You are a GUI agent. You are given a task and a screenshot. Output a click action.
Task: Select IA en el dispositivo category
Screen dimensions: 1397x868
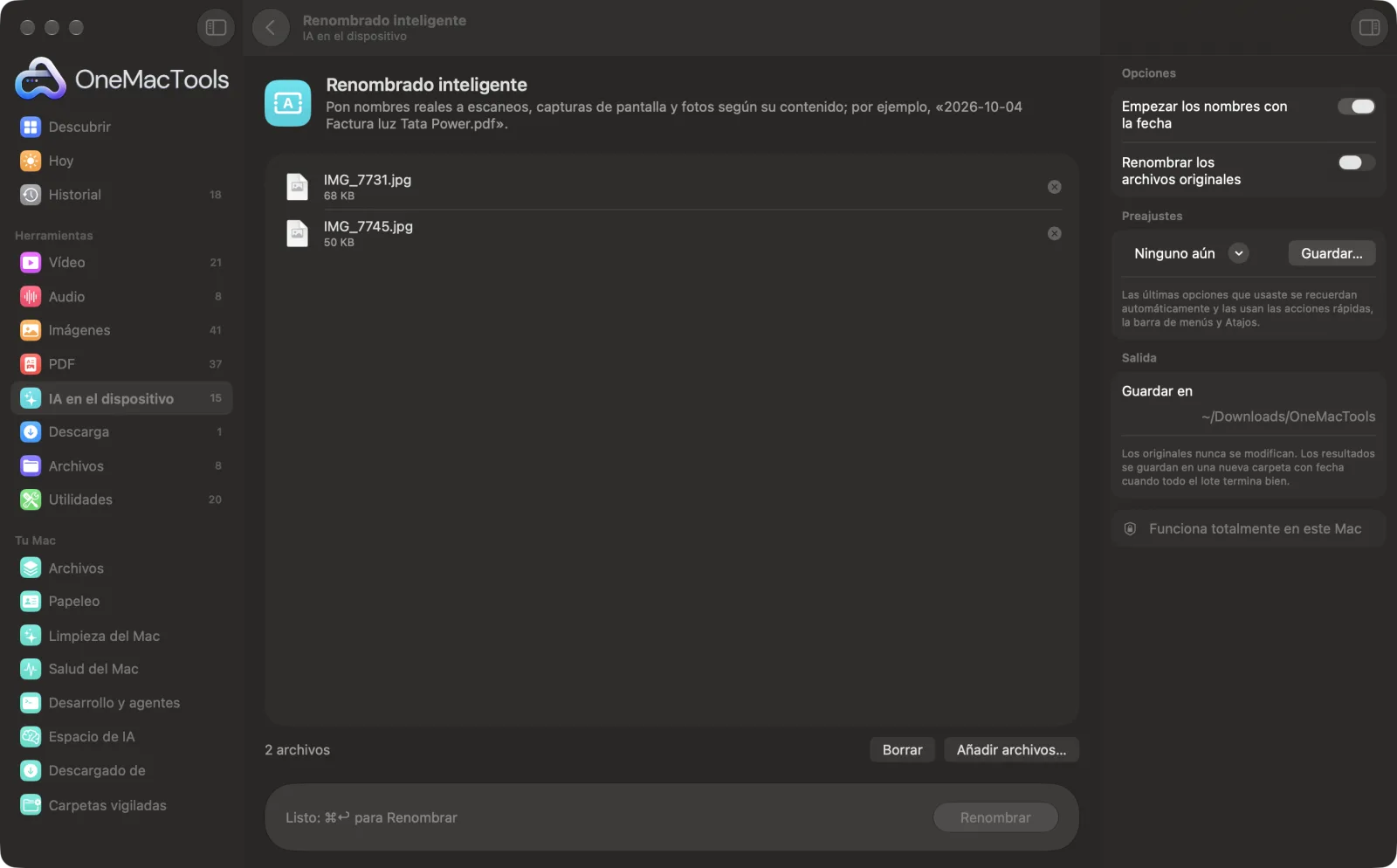coord(121,399)
